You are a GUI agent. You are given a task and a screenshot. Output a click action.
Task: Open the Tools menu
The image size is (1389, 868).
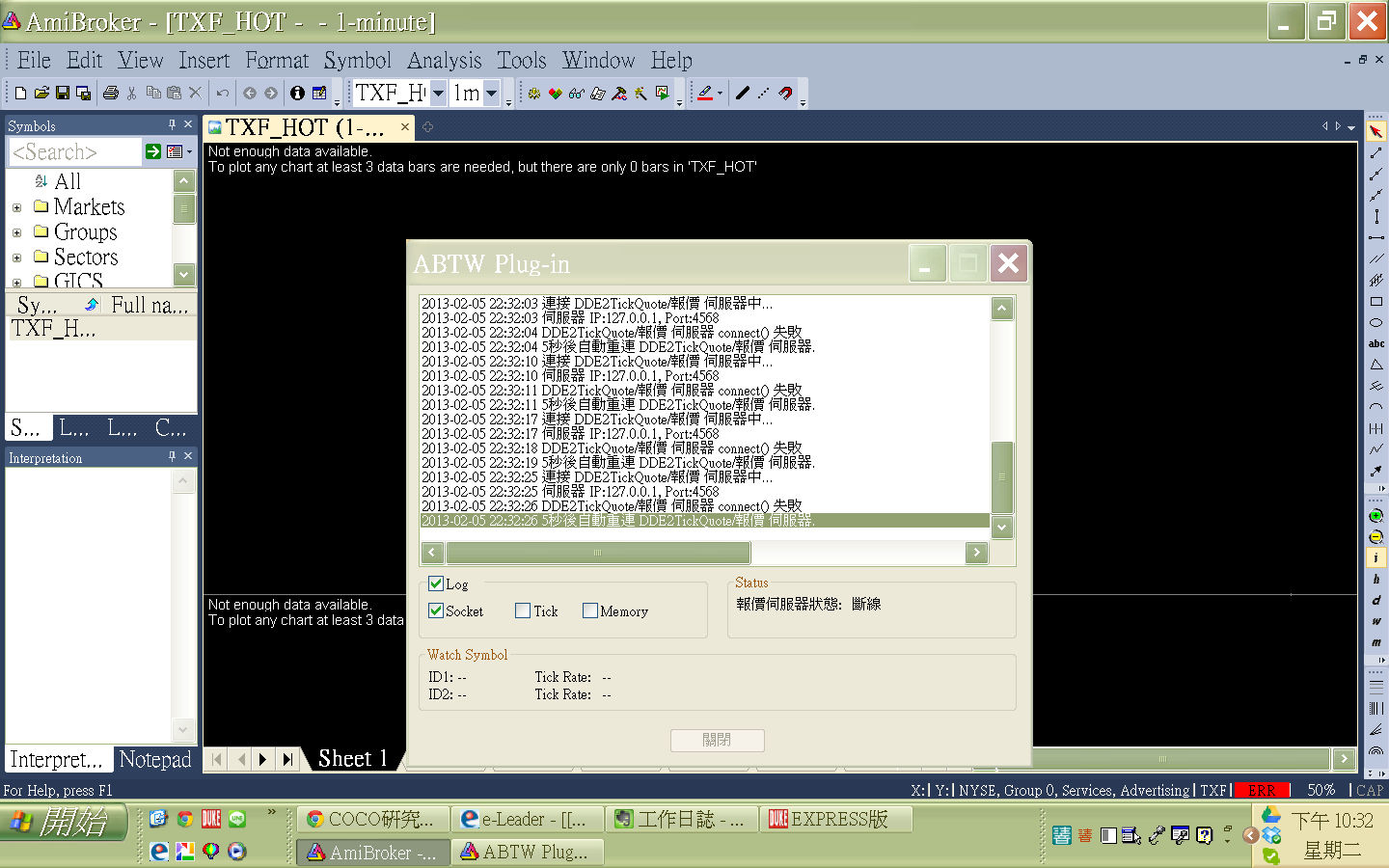tap(521, 60)
